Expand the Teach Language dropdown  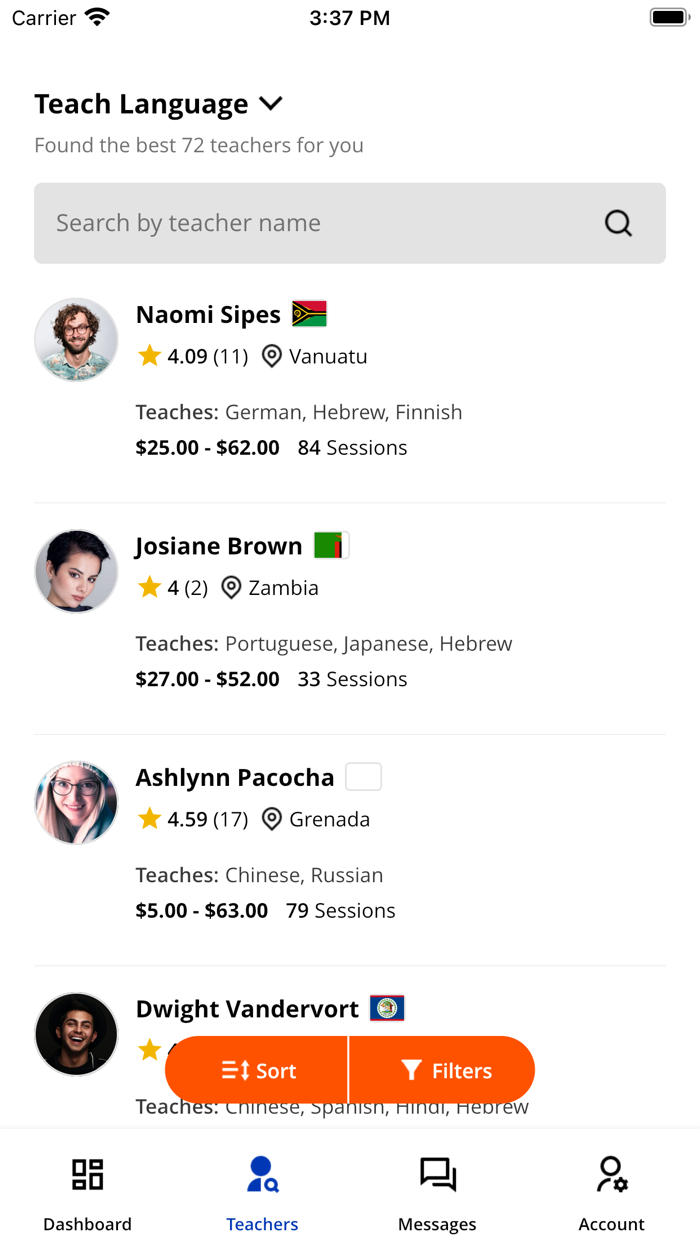click(270, 103)
